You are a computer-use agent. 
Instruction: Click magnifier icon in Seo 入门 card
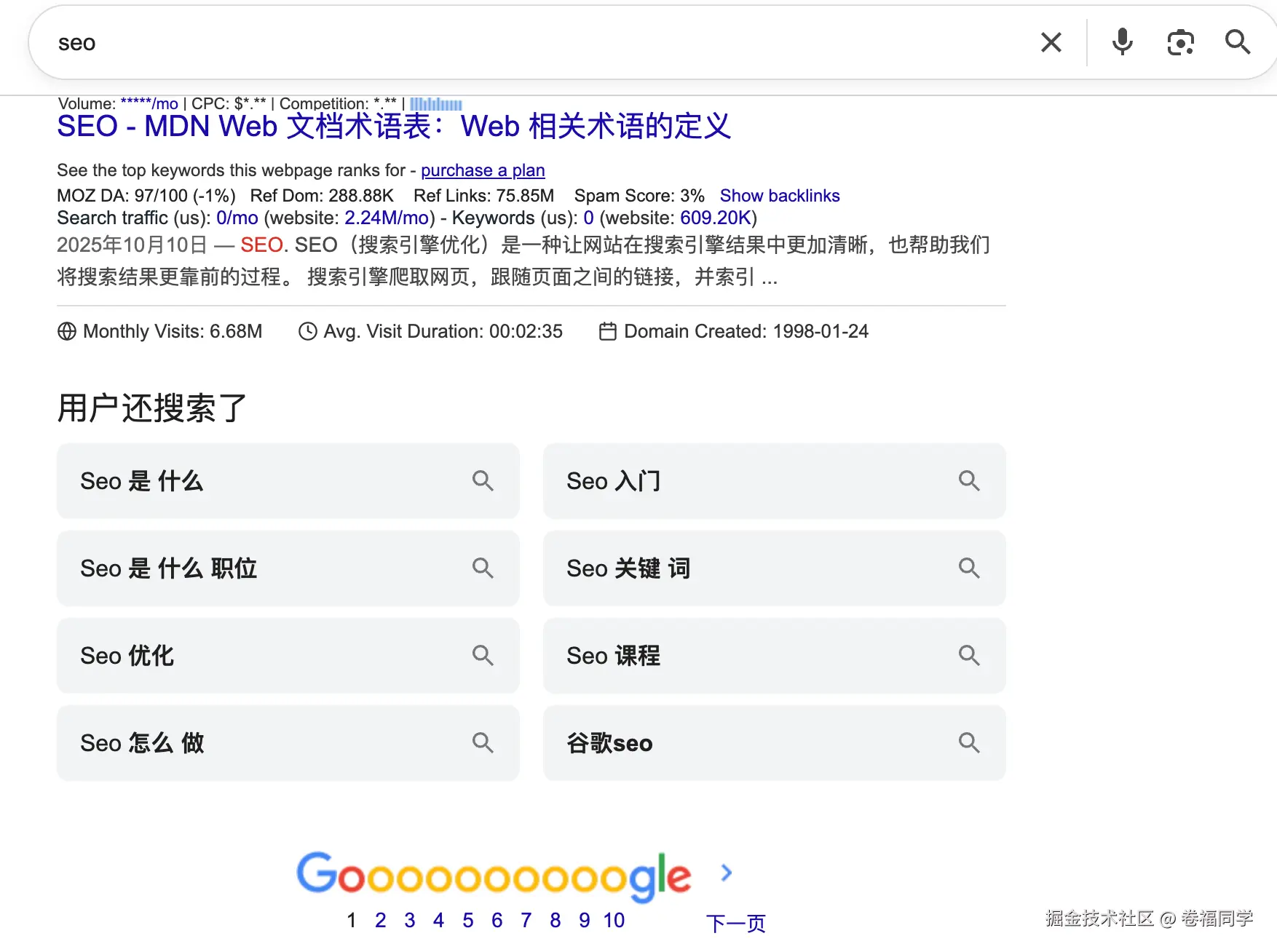(969, 480)
